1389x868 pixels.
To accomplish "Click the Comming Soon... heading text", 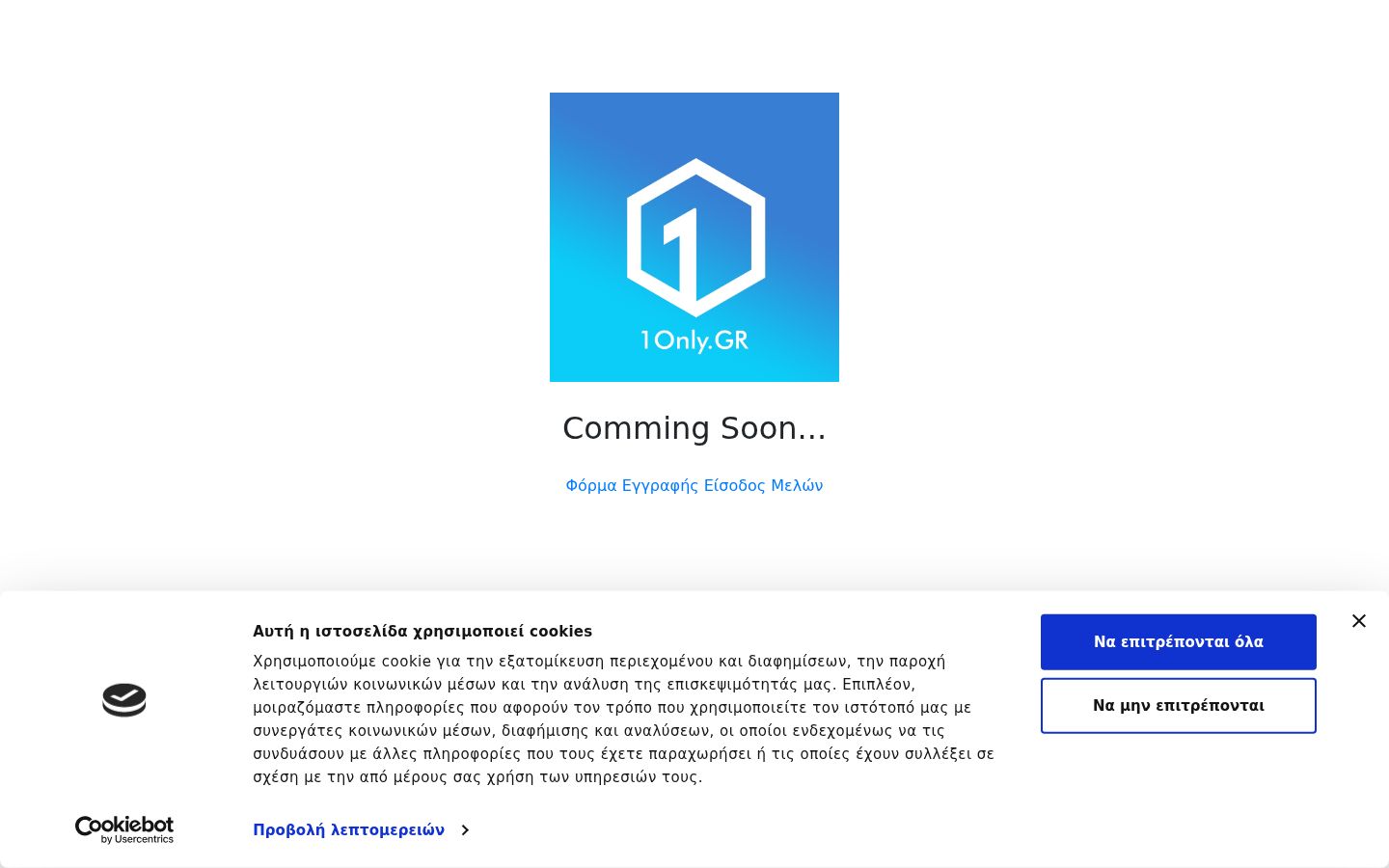I will coord(694,428).
